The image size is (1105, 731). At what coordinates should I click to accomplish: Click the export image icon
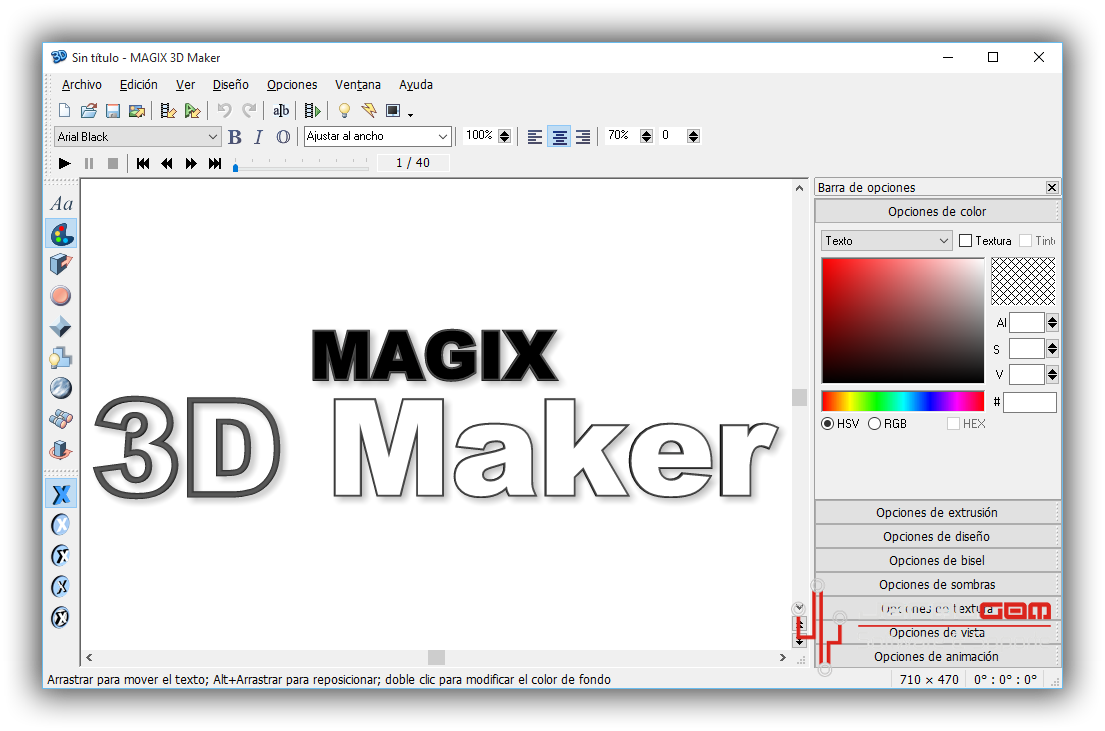(137, 111)
